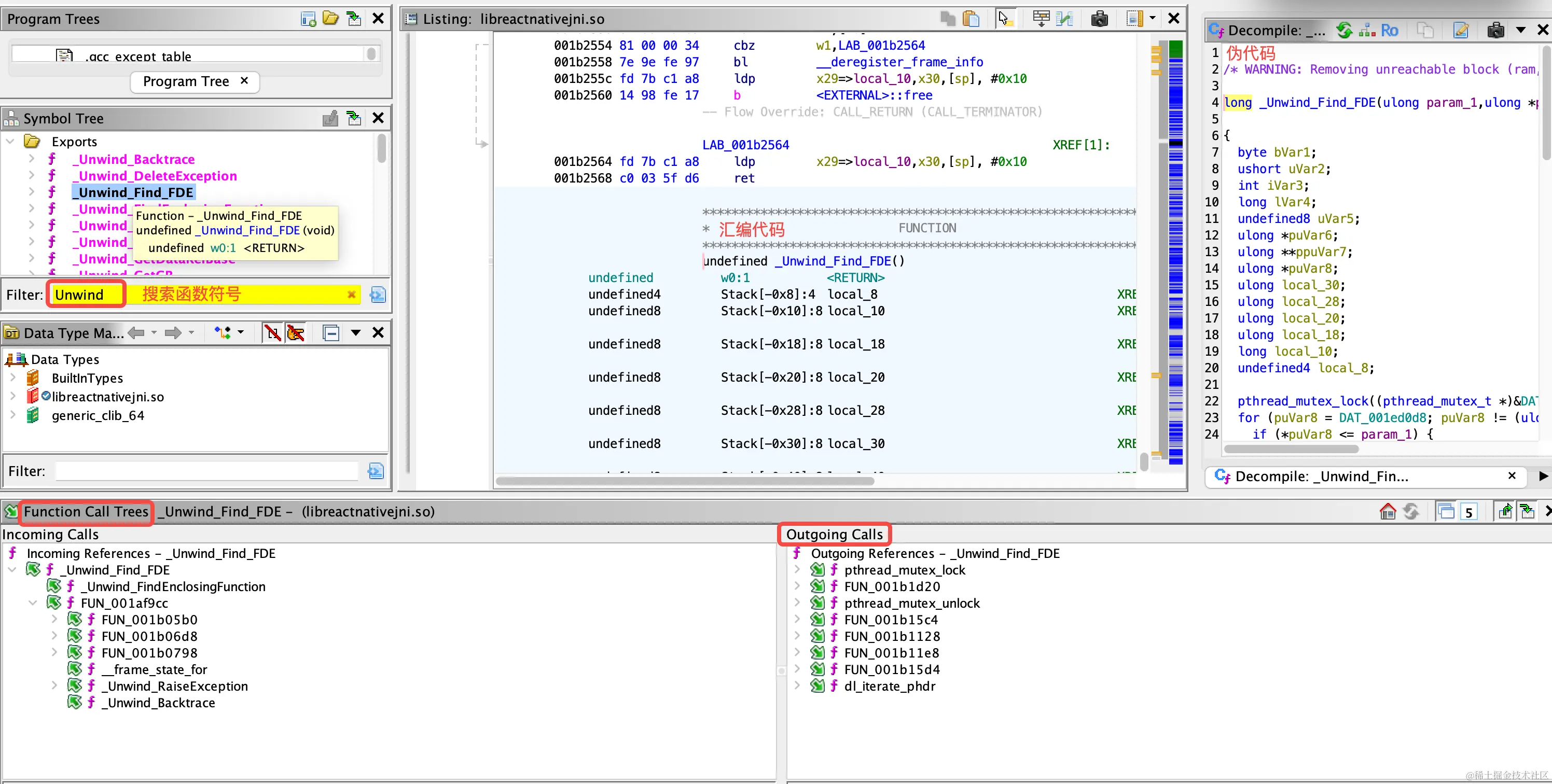
Task: Toggle filter duplicates in Function Call Trees
Action: (1445, 511)
